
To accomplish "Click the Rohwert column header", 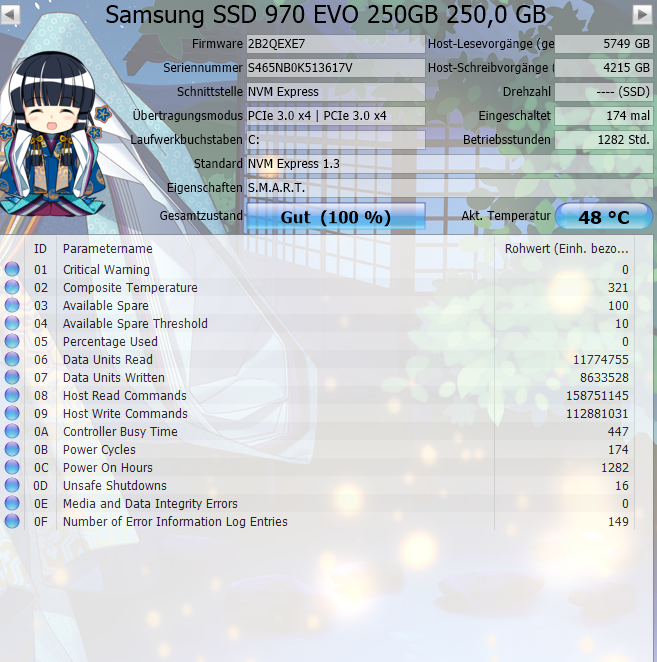I will (566, 249).
